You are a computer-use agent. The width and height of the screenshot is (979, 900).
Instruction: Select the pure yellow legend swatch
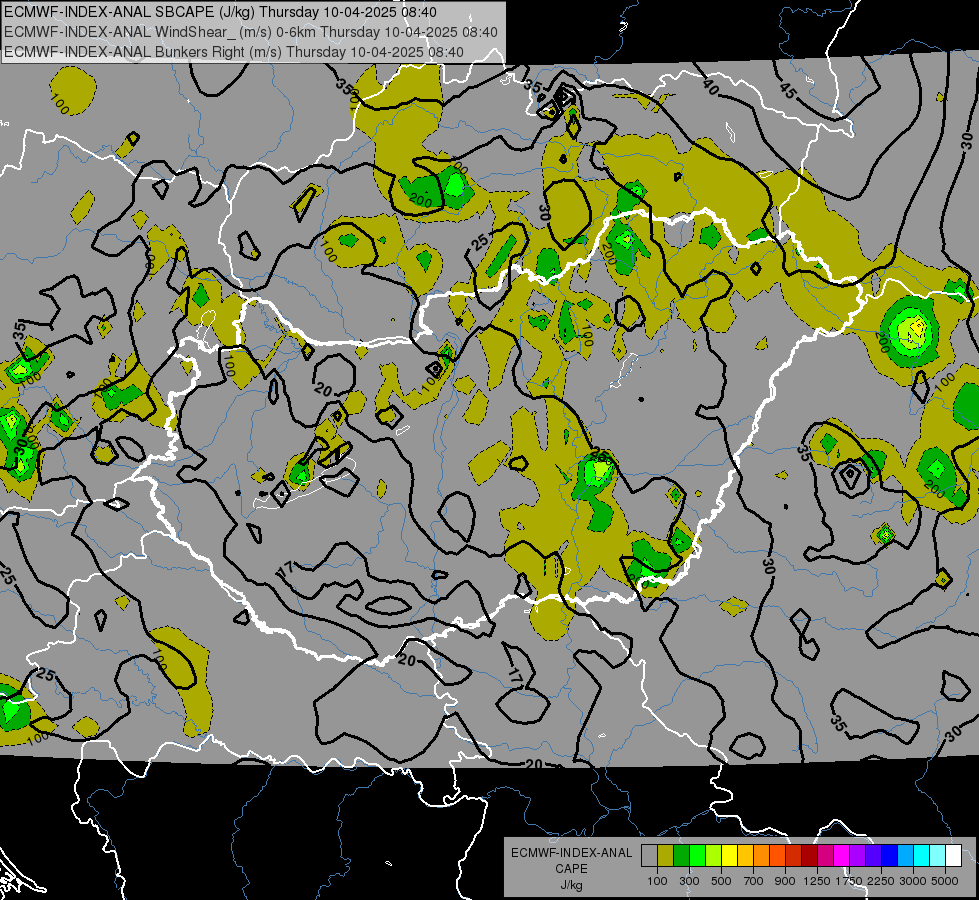point(729,856)
